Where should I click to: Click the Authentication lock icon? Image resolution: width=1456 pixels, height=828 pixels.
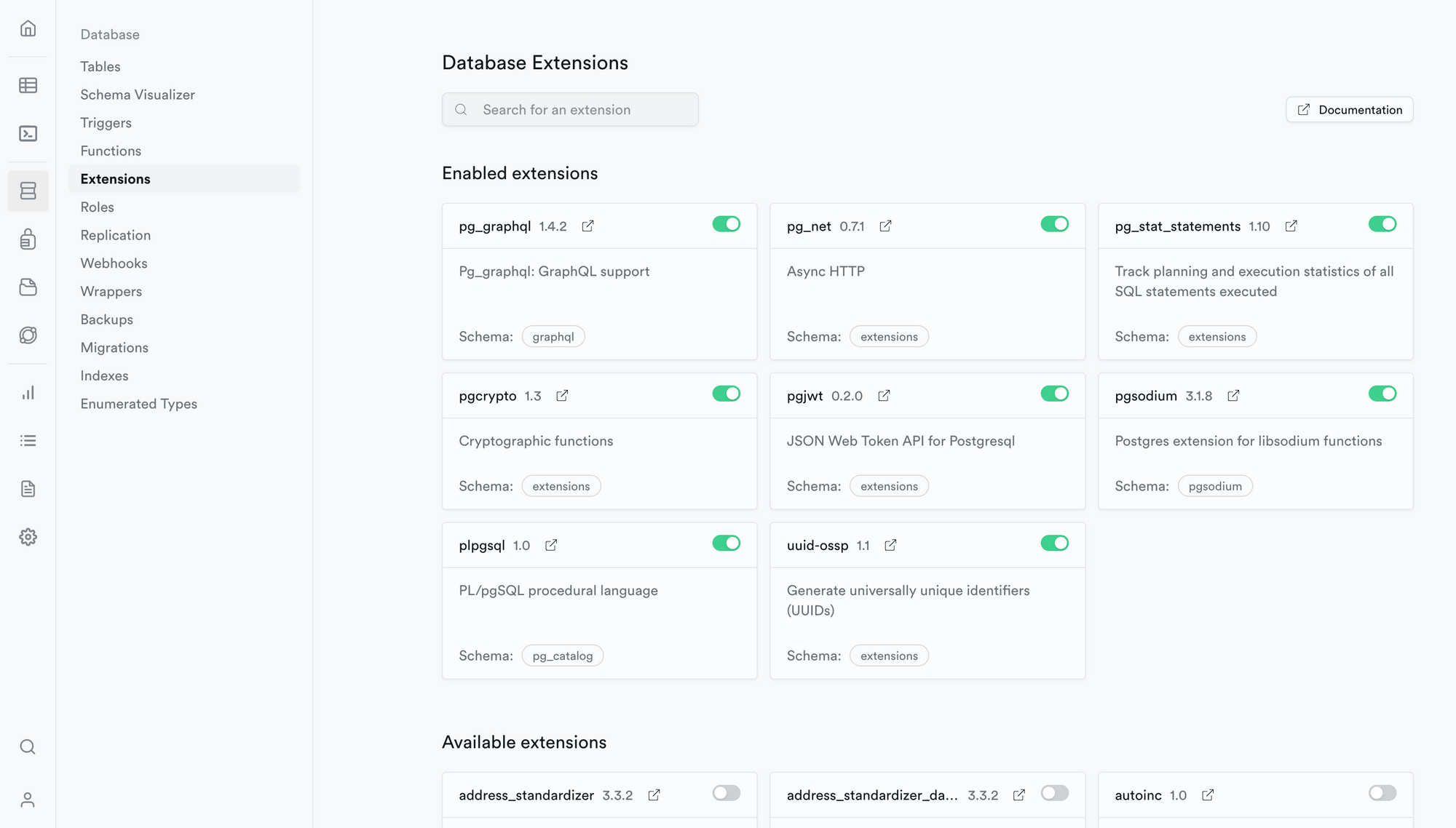tap(28, 239)
